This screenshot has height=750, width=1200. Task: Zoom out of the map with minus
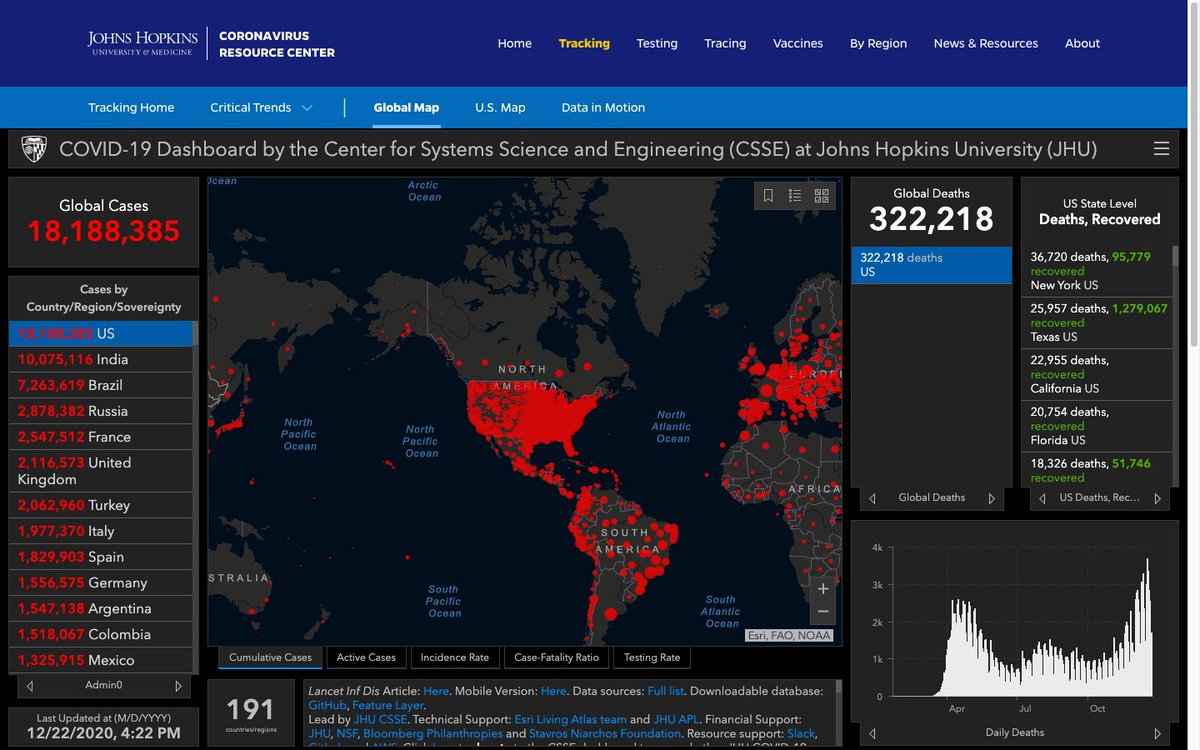click(x=823, y=612)
